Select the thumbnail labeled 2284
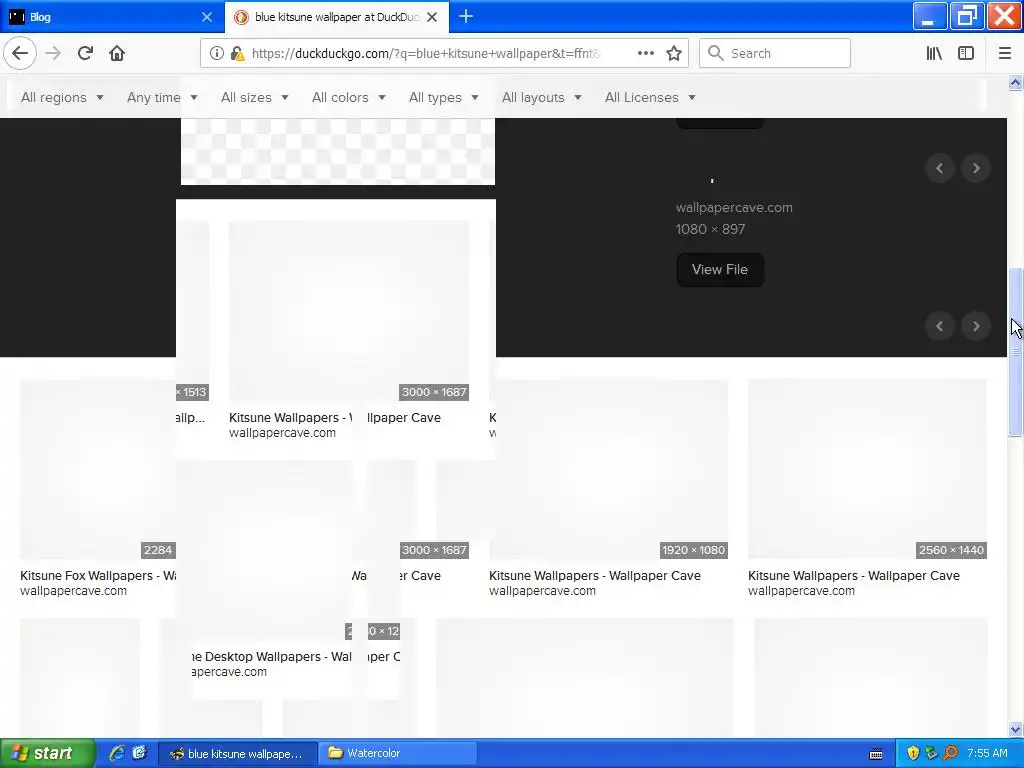Image resolution: width=1024 pixels, height=768 pixels. pos(98,469)
